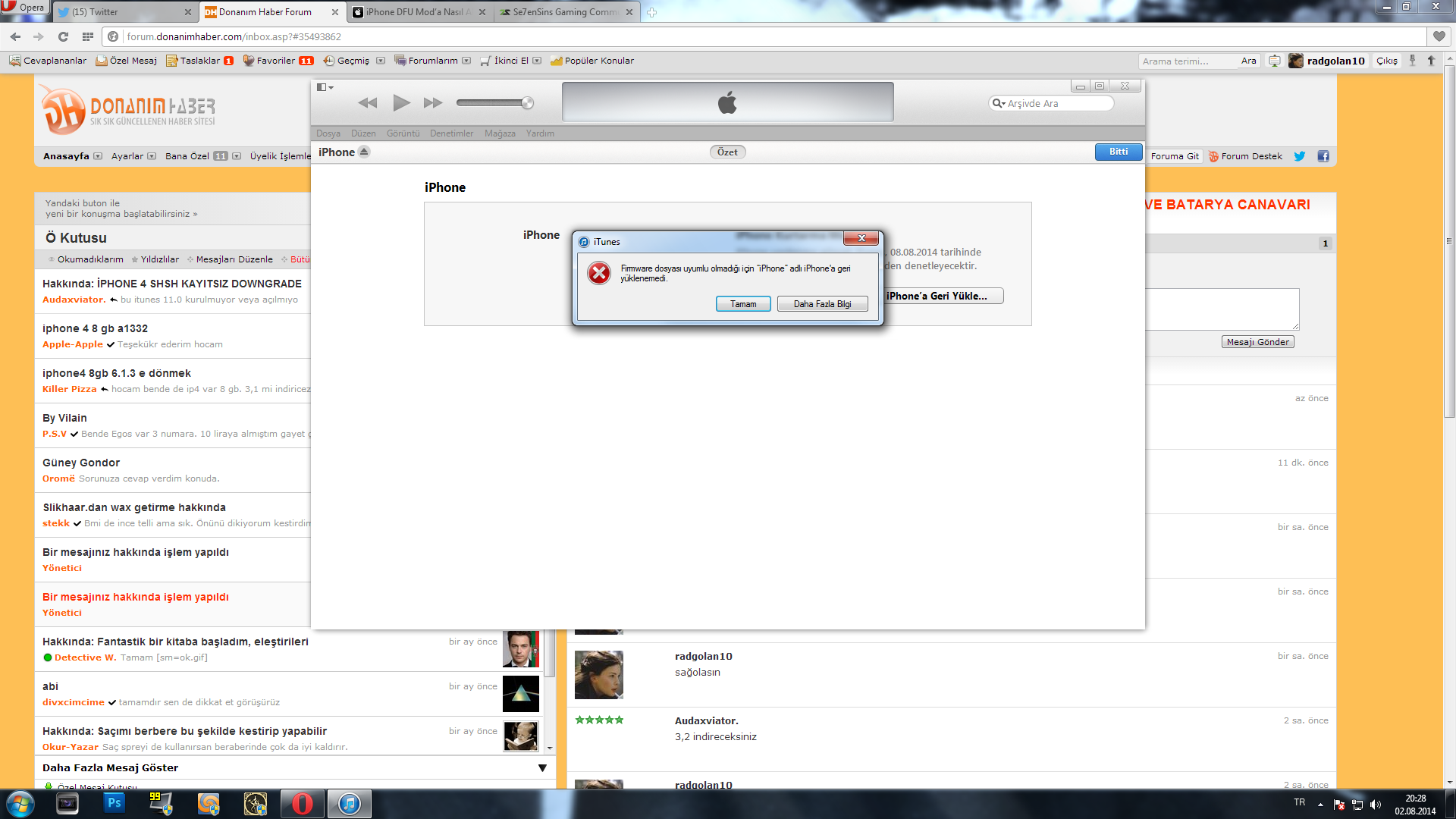Click the DonanımHaber logo
The image size is (1456, 819).
point(127,111)
